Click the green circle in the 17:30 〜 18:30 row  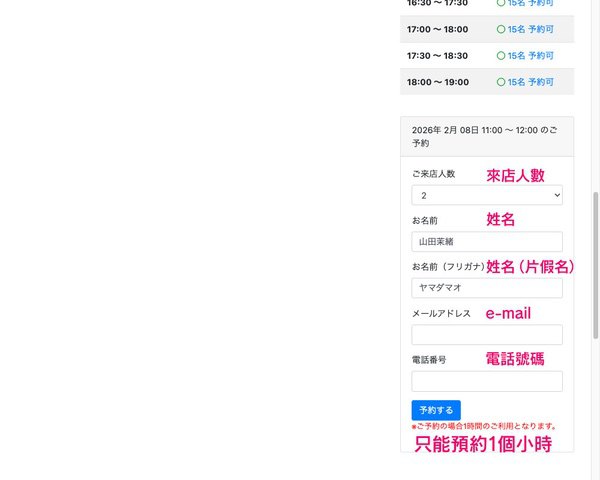click(501, 55)
